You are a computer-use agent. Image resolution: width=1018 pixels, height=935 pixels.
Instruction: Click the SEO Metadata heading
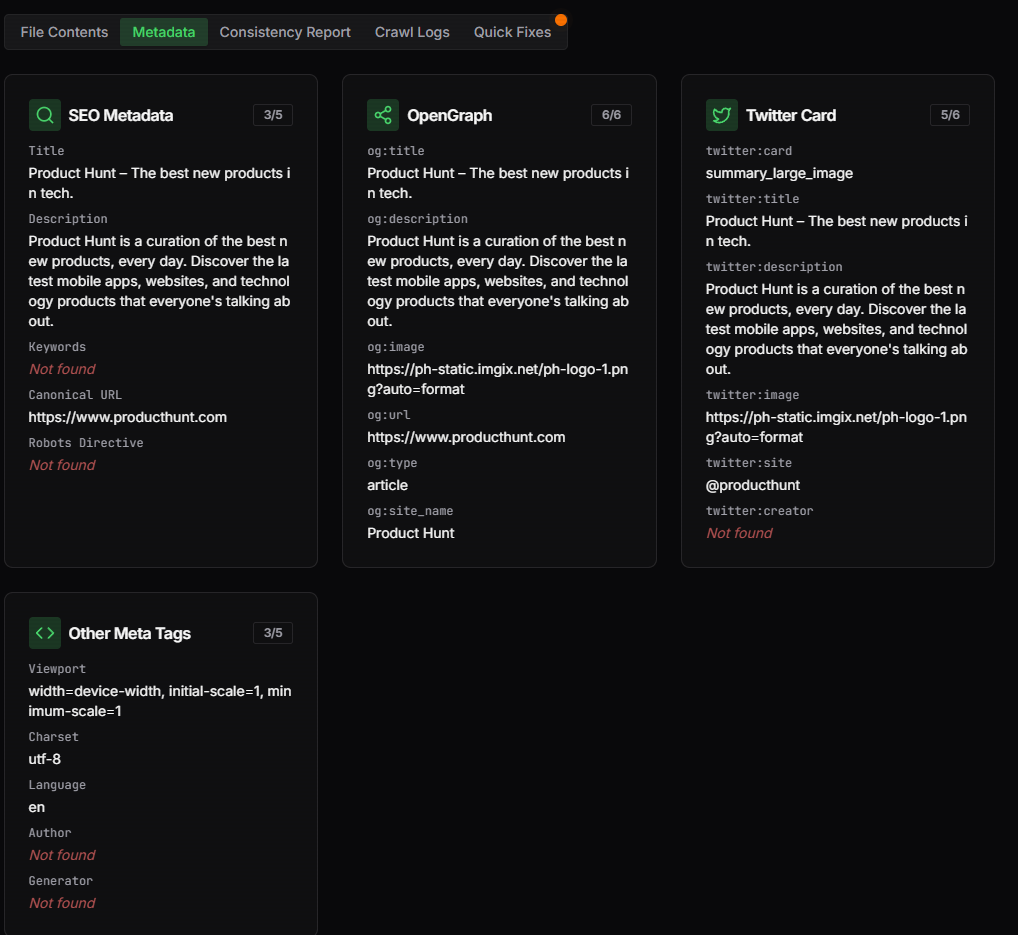point(121,115)
